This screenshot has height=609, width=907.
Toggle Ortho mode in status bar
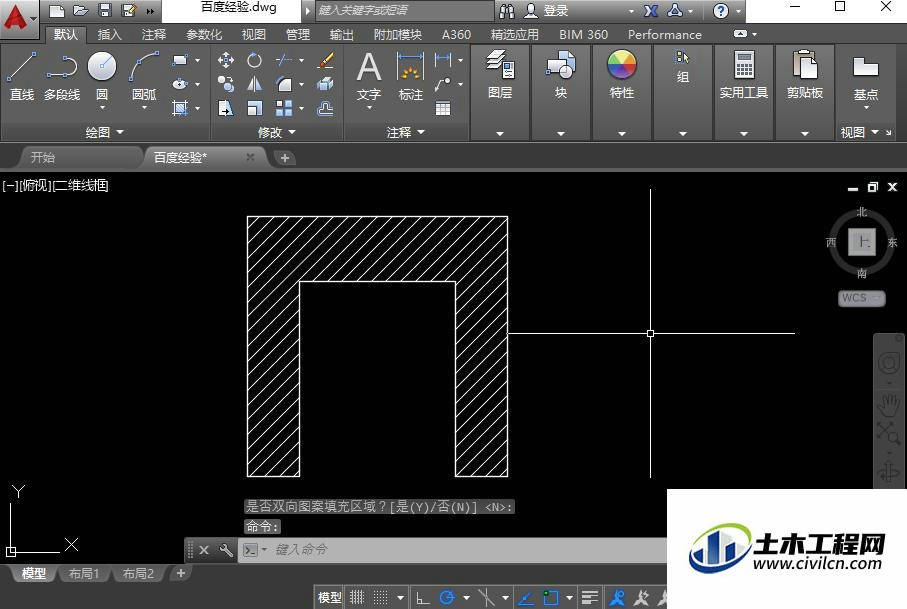coord(422,597)
